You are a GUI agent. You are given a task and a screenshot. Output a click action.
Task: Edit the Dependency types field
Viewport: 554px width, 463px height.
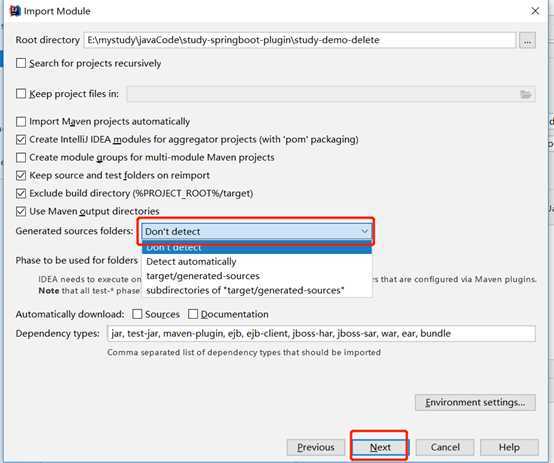click(321, 334)
